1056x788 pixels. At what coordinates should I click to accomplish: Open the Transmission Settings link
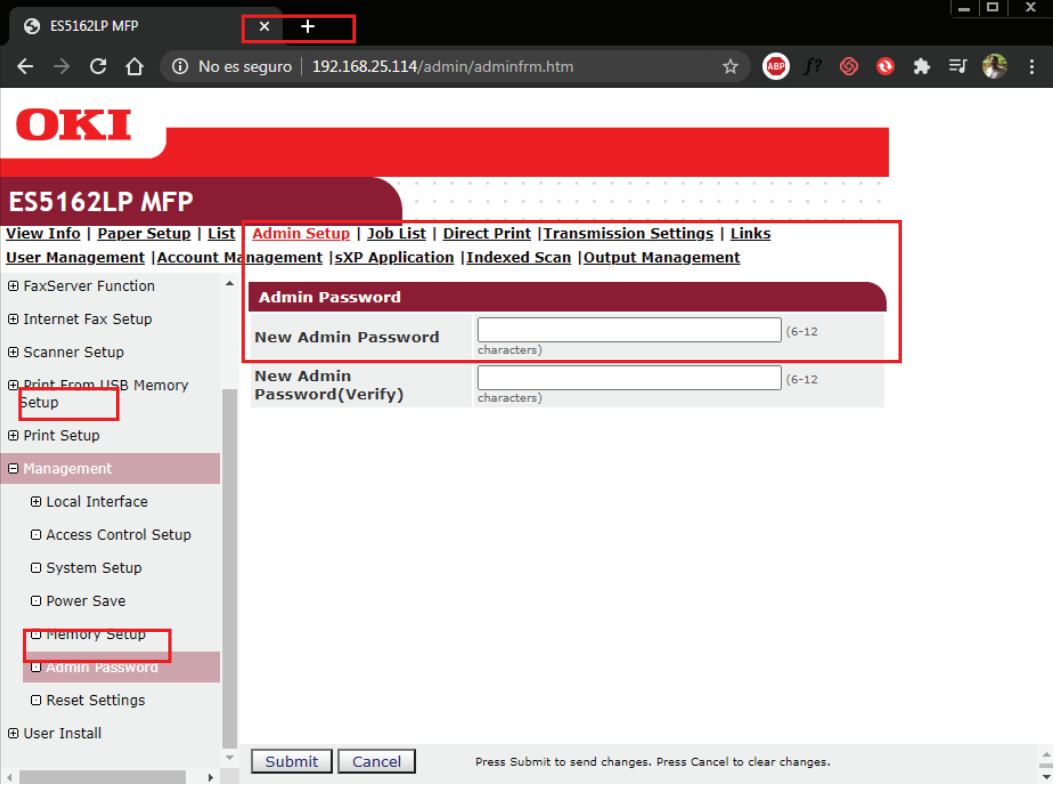[x=628, y=234]
